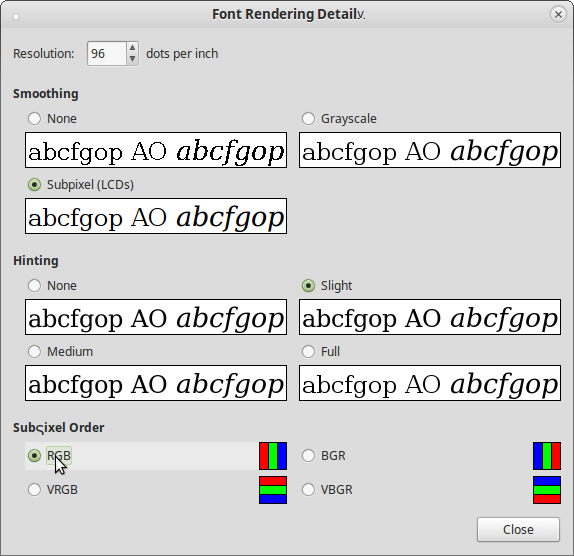
Task: Click the Full hinting font preview
Action: click(x=430, y=383)
